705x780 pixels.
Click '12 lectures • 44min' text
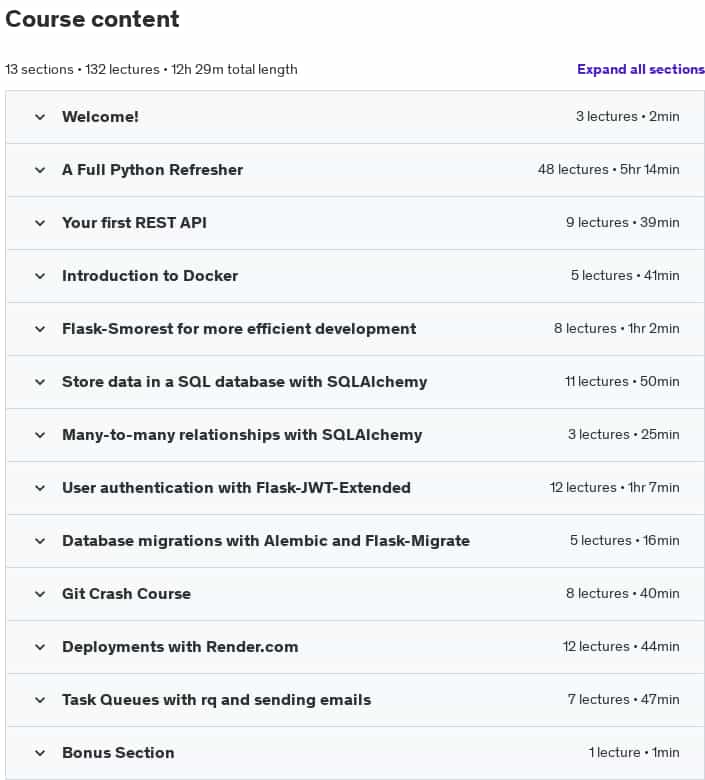pyautogui.click(x=621, y=647)
